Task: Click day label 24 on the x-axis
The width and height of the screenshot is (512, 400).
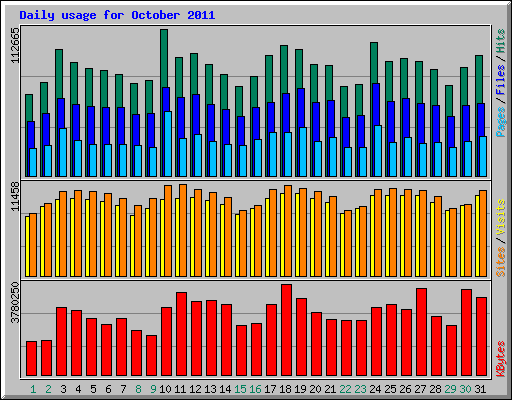Action: point(375,389)
